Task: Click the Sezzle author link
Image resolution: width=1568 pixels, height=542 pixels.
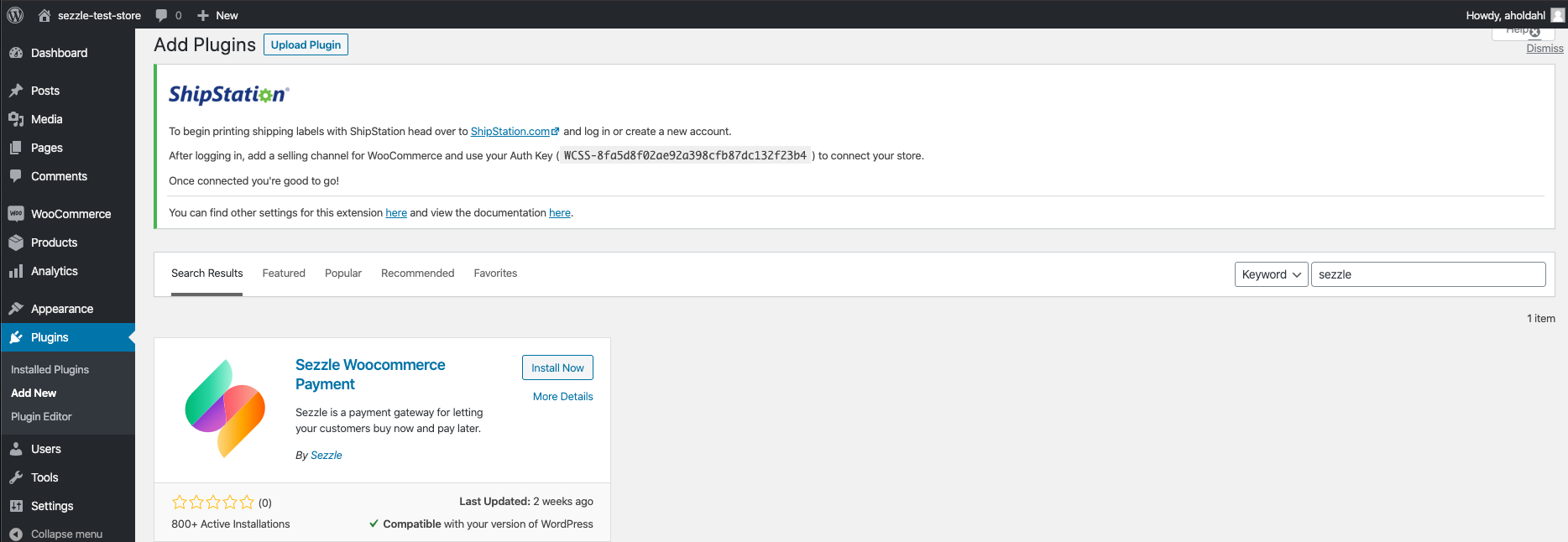Action: click(x=326, y=456)
